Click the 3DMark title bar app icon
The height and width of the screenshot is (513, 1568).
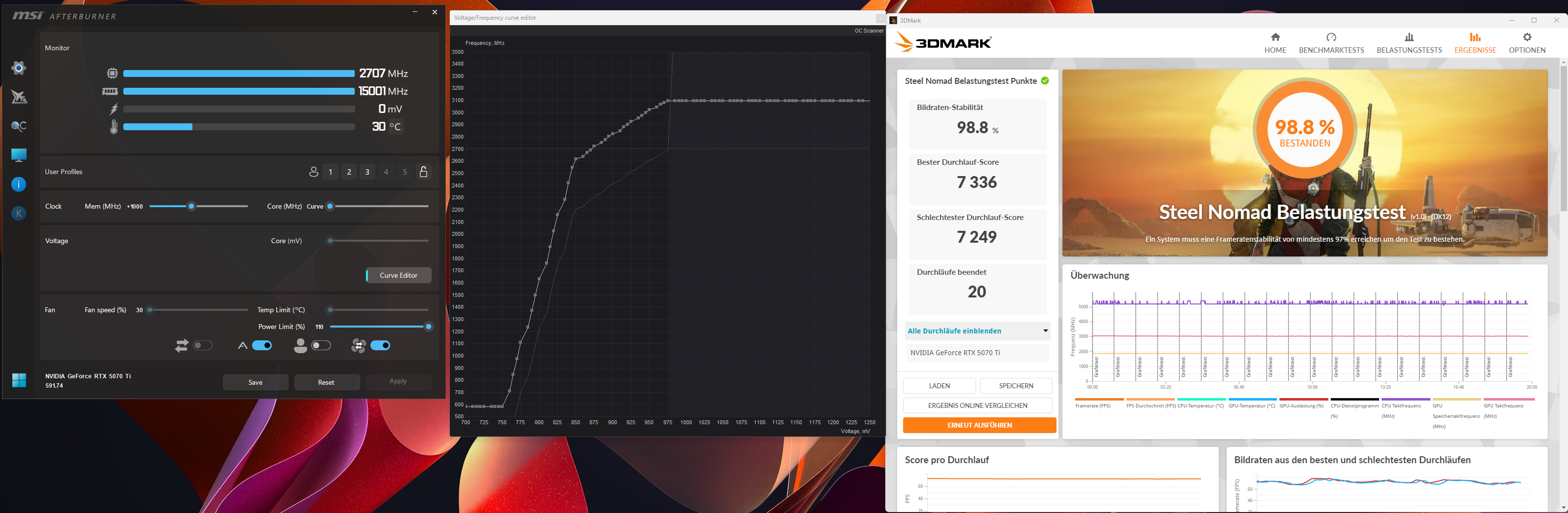894,20
